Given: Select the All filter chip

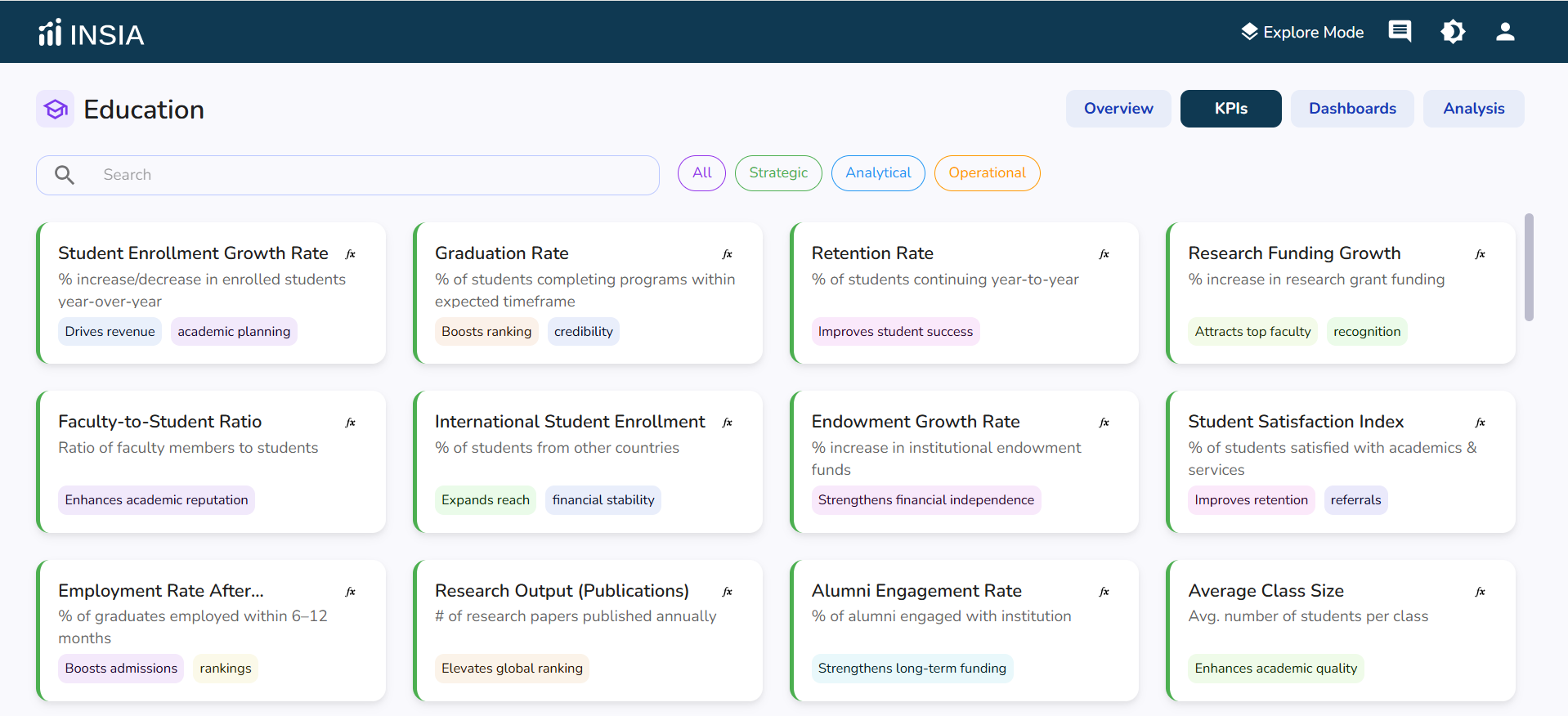Looking at the screenshot, I should [x=701, y=173].
